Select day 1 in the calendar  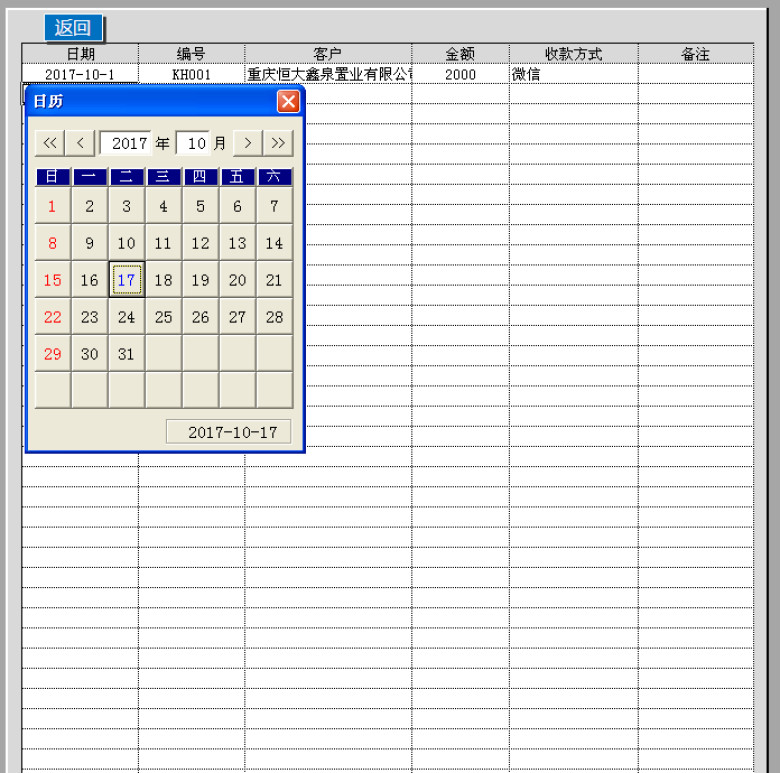pos(52,205)
